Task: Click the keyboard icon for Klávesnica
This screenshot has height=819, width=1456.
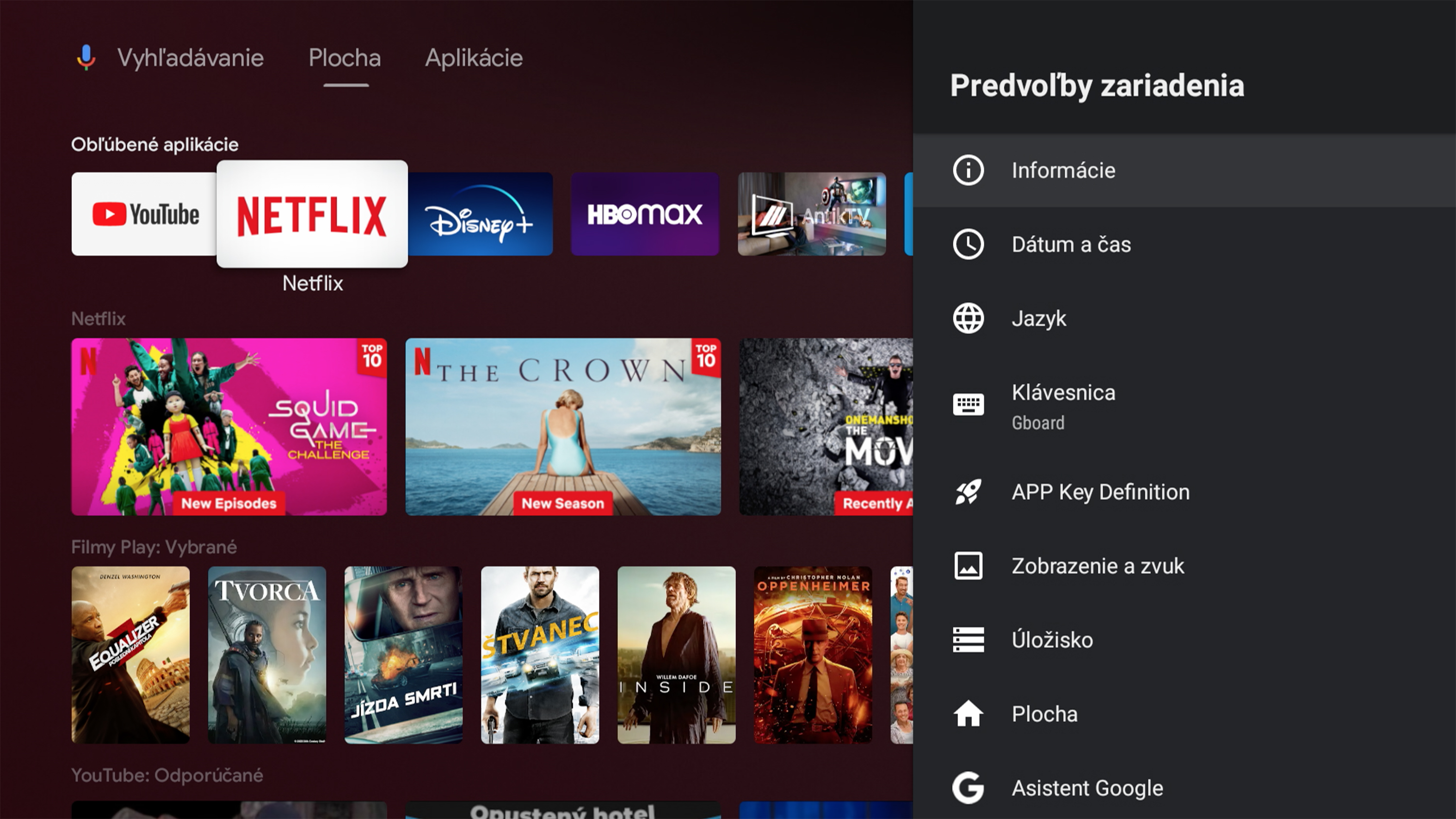Action: pyautogui.click(x=968, y=405)
